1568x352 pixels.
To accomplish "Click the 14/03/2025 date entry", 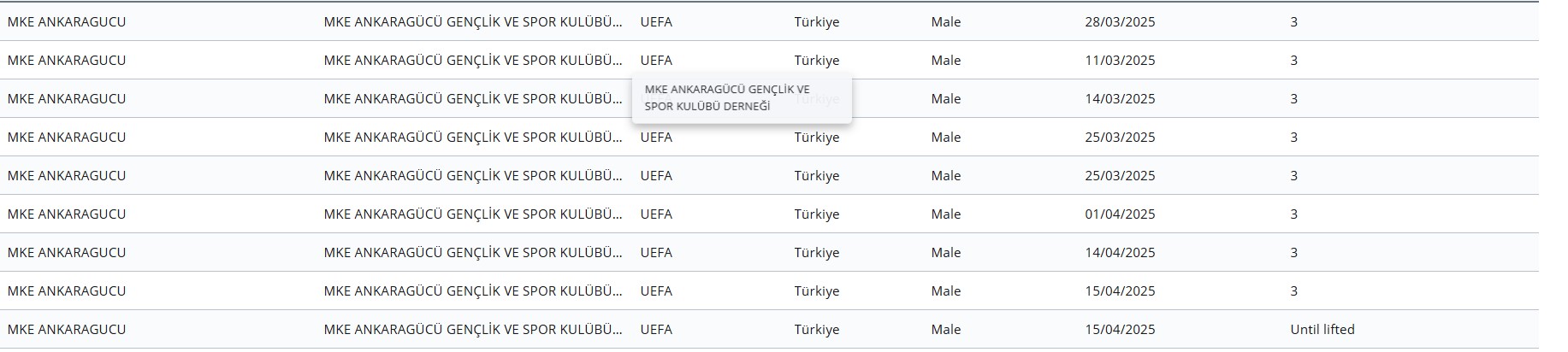I will click(1120, 98).
